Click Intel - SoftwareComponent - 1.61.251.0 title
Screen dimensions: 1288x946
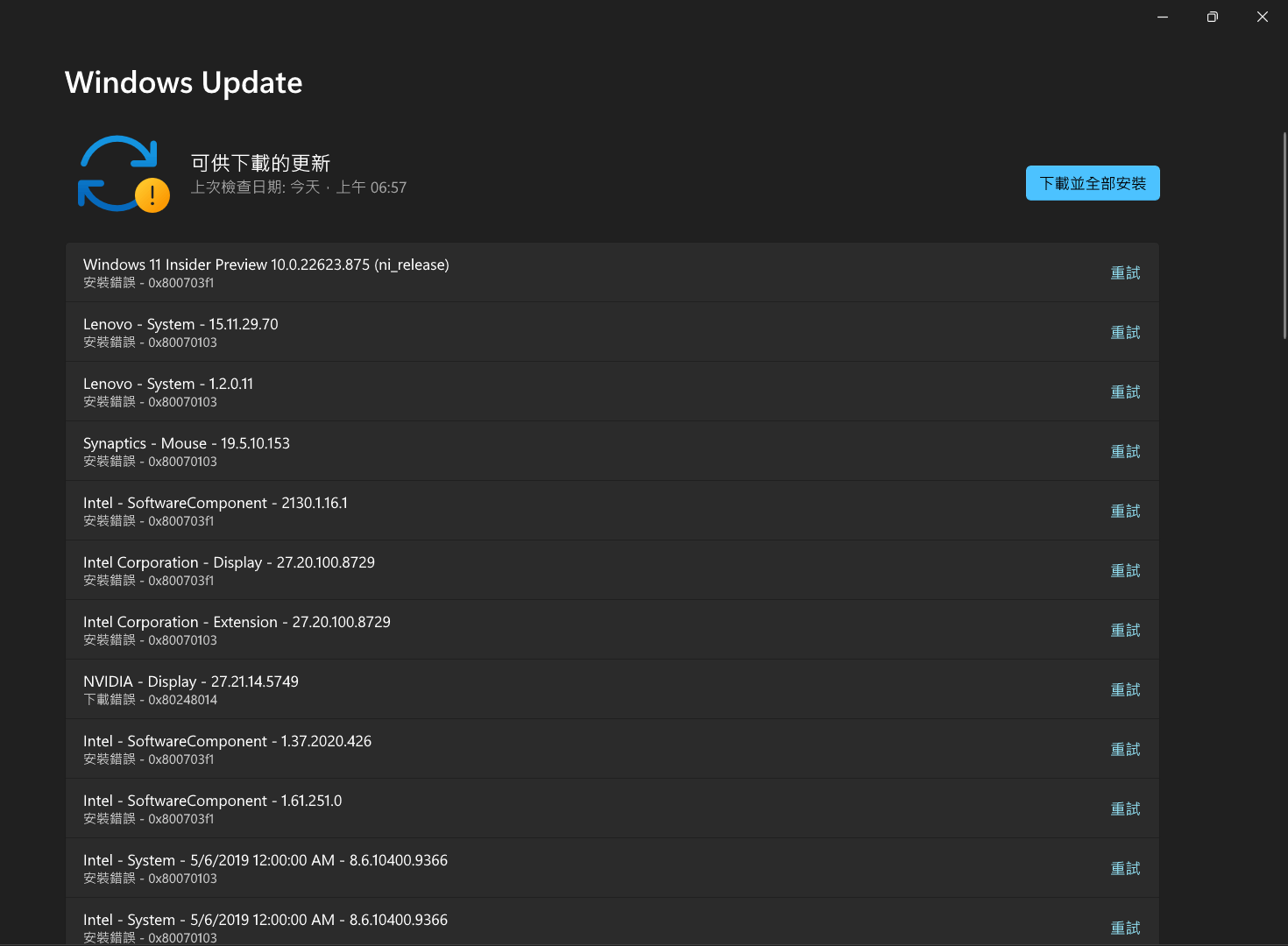pyautogui.click(x=213, y=801)
